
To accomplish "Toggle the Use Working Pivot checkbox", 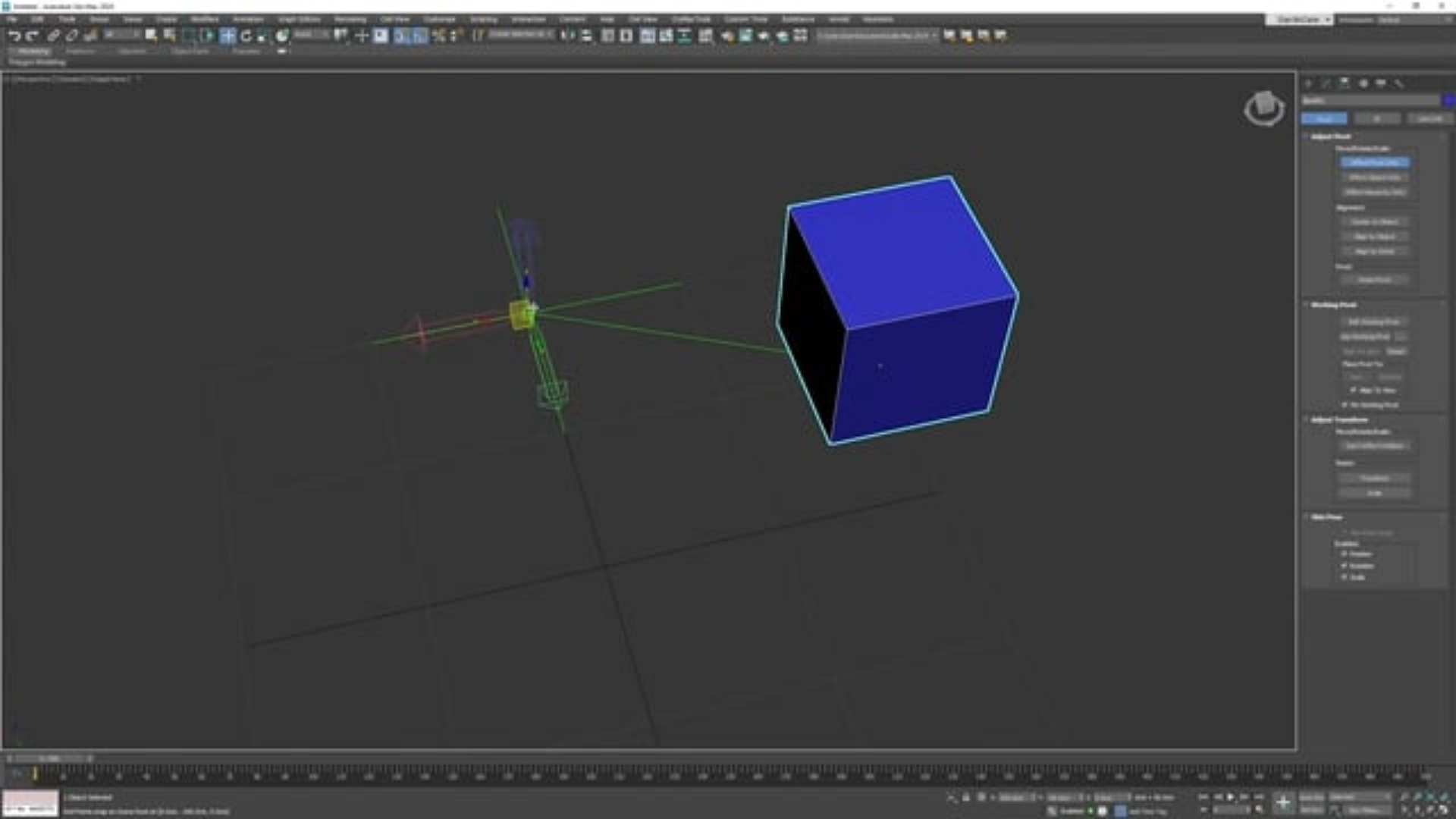I will [1345, 405].
